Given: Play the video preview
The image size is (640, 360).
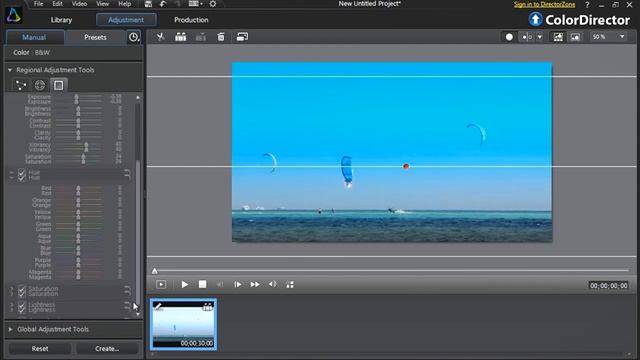Looking at the screenshot, I should [x=184, y=284].
